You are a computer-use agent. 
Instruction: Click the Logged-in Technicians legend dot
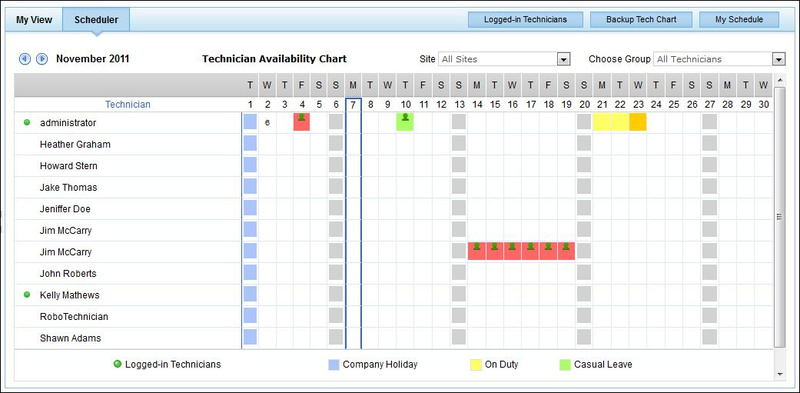(x=117, y=364)
